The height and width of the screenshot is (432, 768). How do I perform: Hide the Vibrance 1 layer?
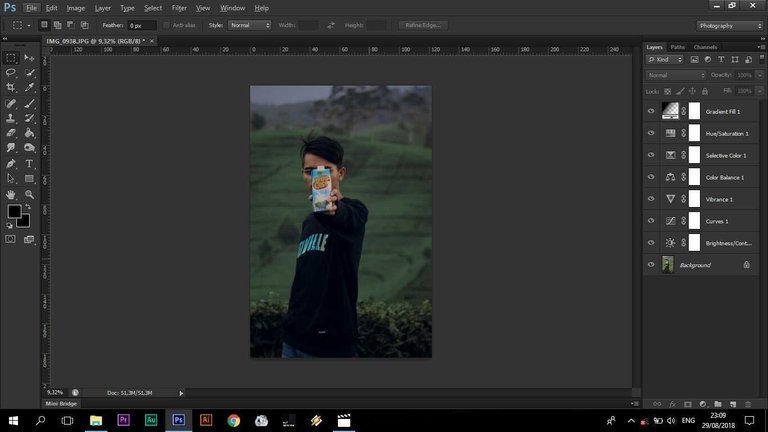click(651, 199)
